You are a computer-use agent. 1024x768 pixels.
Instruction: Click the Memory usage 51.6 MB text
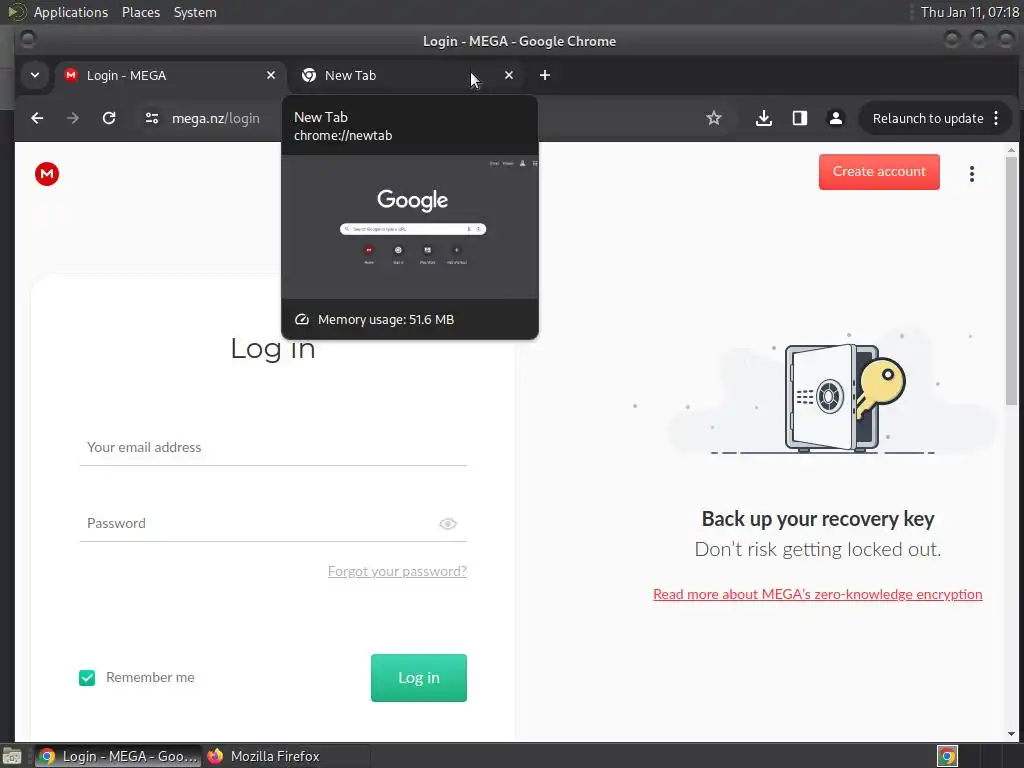coord(385,319)
